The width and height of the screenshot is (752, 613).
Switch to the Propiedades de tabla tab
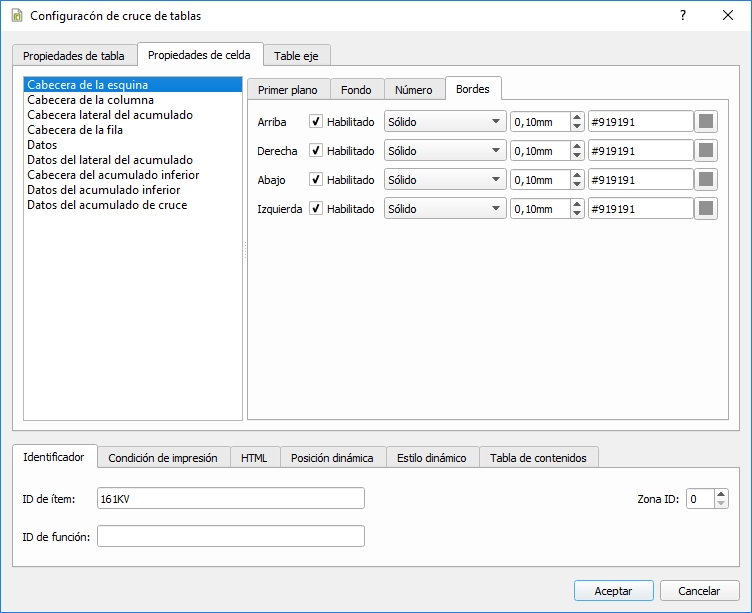pos(75,56)
